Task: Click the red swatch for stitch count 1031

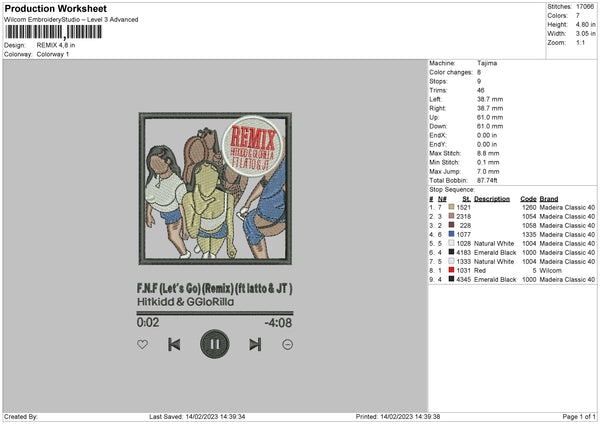Action: pyautogui.click(x=451, y=270)
